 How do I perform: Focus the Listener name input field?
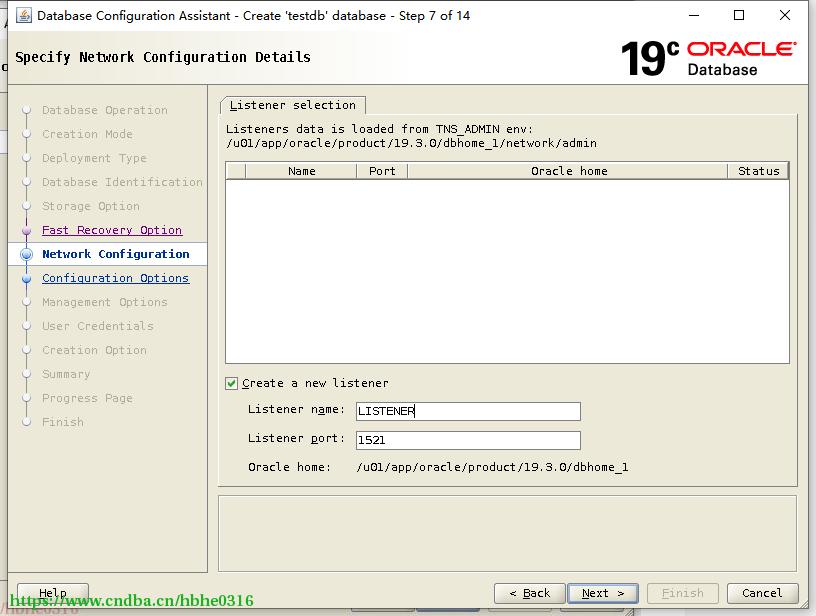(x=468, y=411)
